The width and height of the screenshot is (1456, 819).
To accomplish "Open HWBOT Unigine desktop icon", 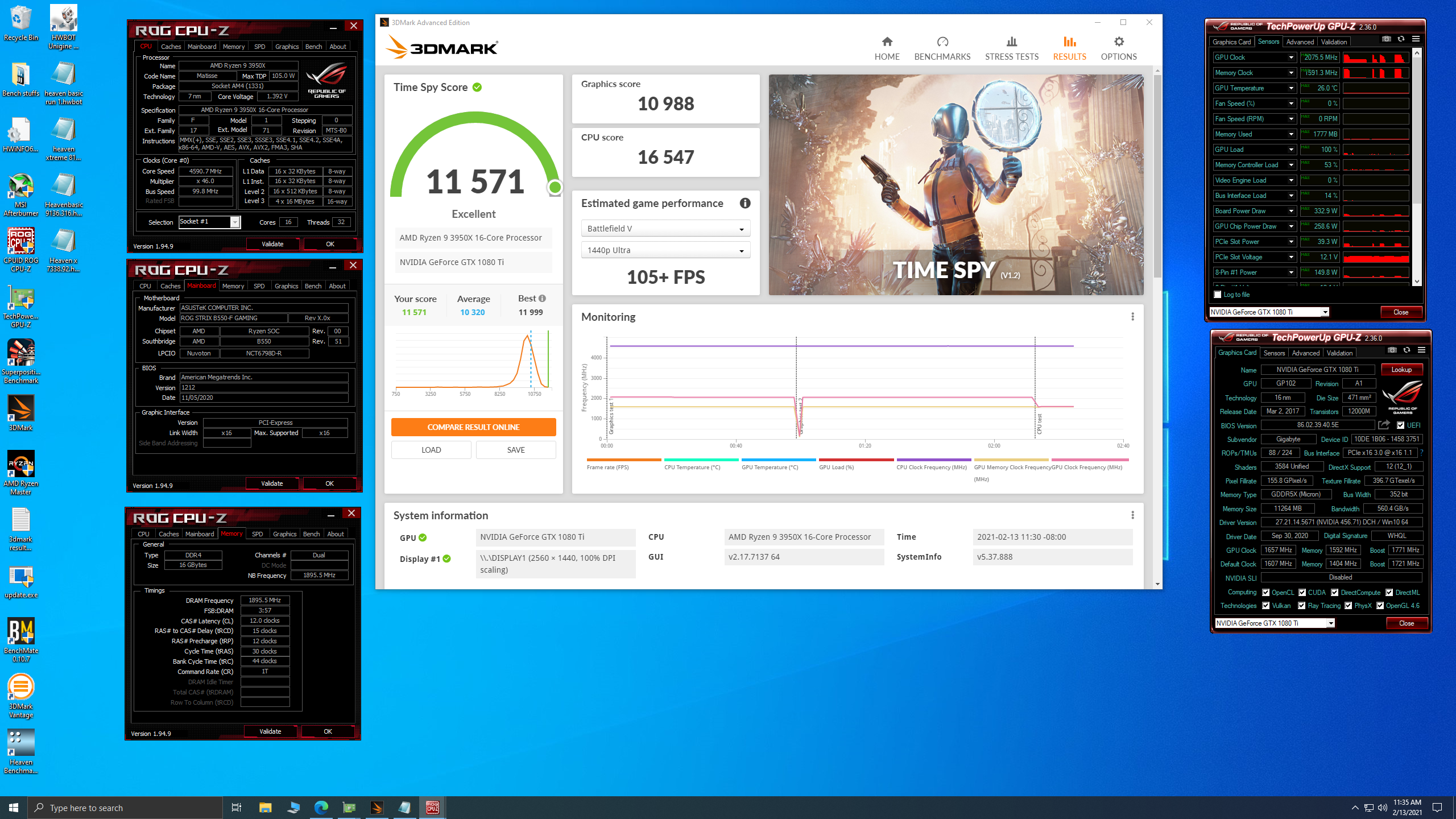I will pyautogui.click(x=63, y=27).
